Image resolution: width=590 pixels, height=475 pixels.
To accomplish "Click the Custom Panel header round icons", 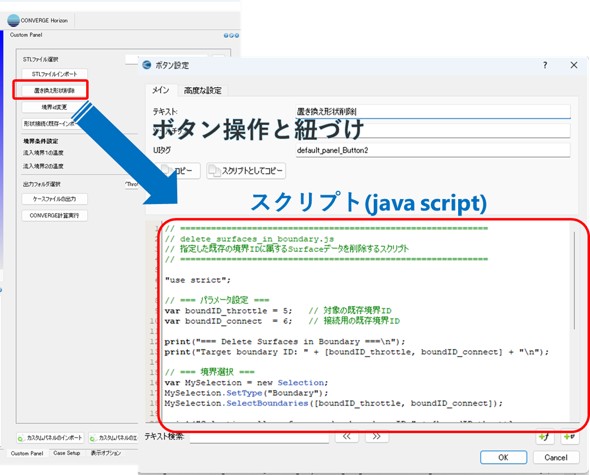I will (231, 35).
